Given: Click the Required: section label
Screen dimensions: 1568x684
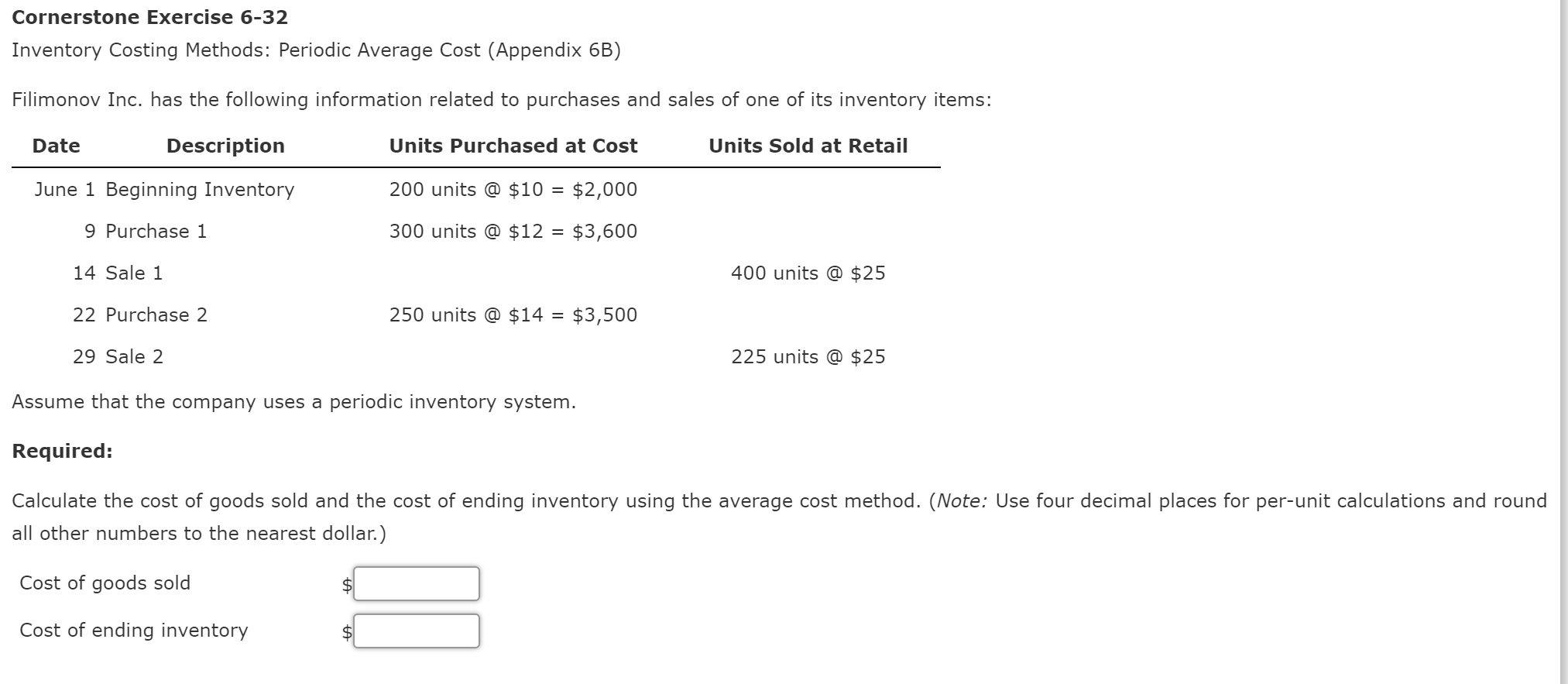Looking at the screenshot, I should point(62,452).
